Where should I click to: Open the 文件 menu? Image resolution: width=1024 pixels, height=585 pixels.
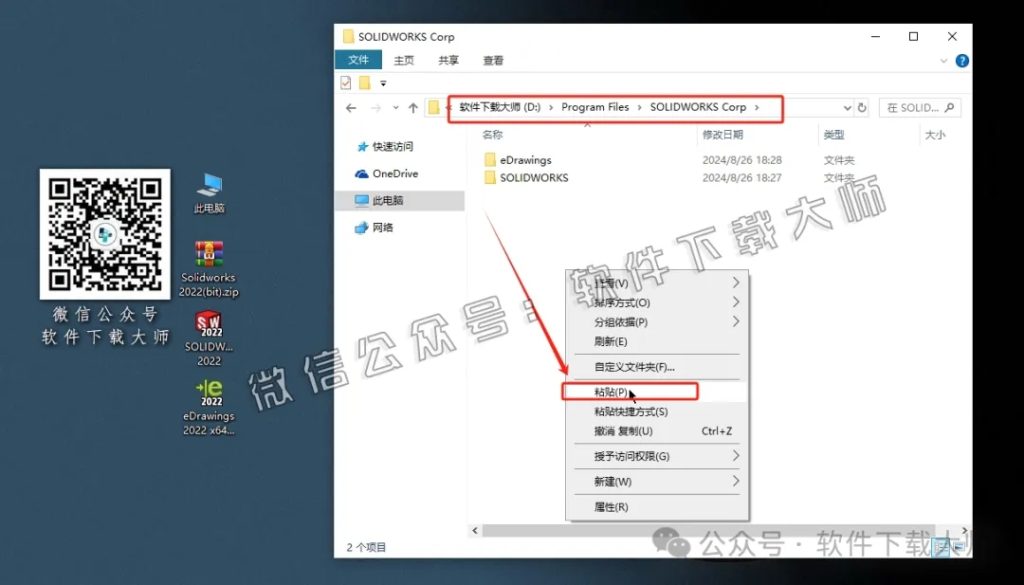361,60
